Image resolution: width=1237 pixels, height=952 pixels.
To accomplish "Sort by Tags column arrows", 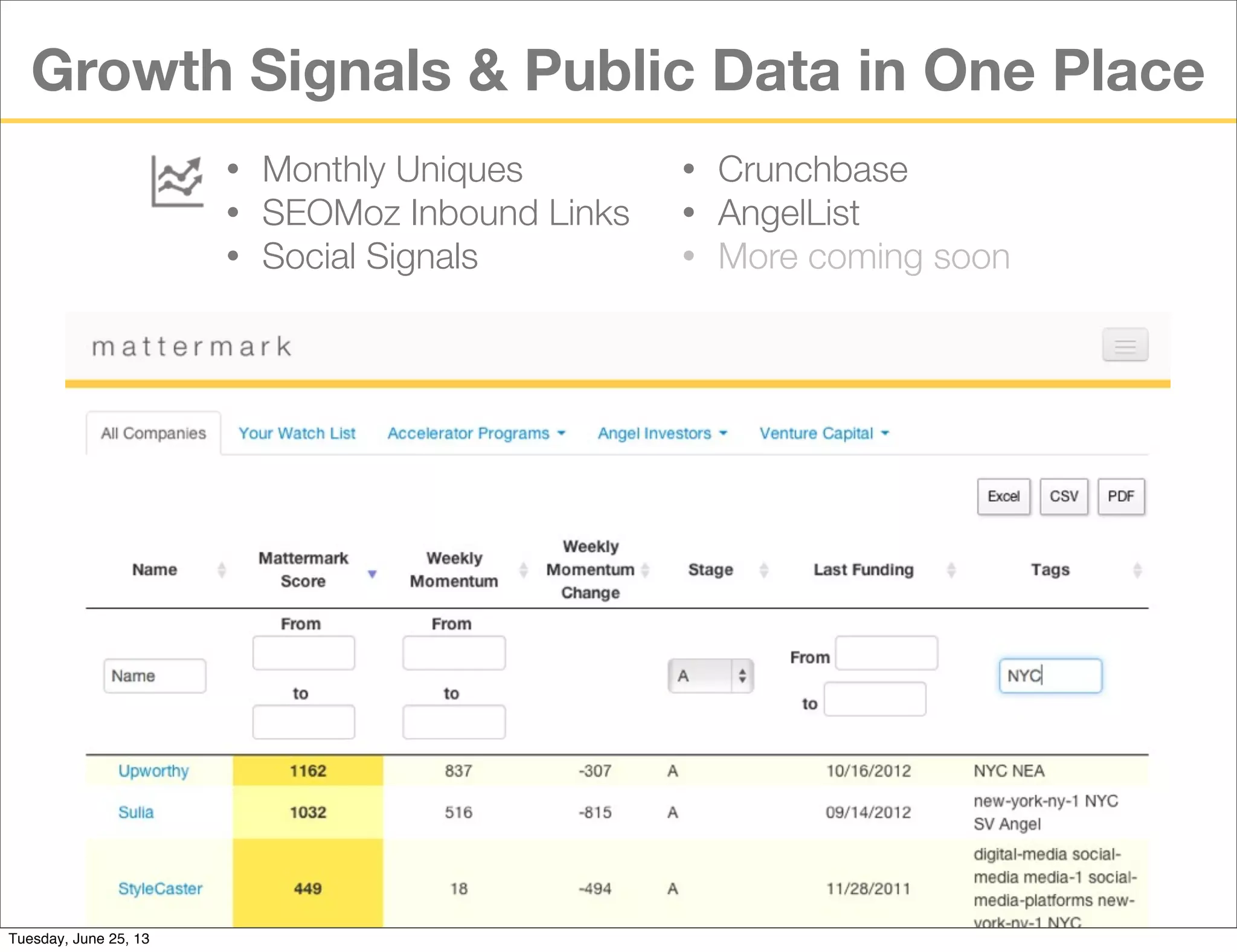I will 1137,570.
